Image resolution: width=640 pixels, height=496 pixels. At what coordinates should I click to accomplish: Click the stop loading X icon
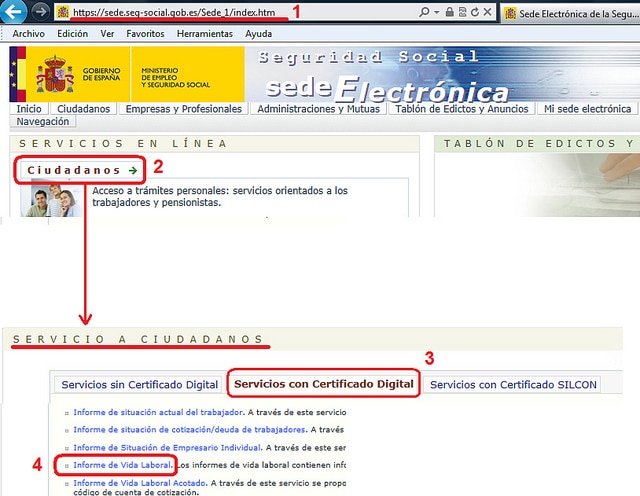coord(489,12)
